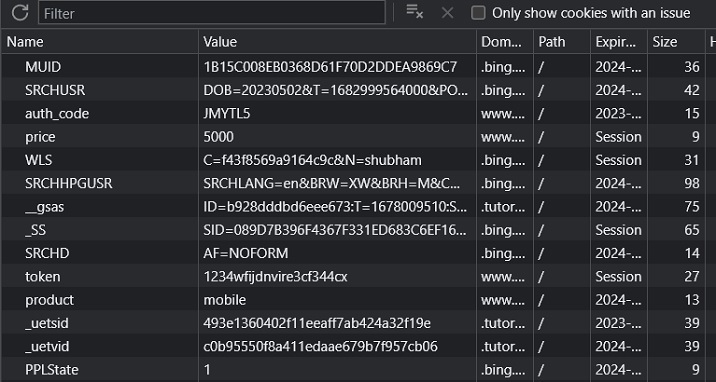The width and height of the screenshot is (716, 382).
Task: Select the price cookie row
Action: (358, 136)
